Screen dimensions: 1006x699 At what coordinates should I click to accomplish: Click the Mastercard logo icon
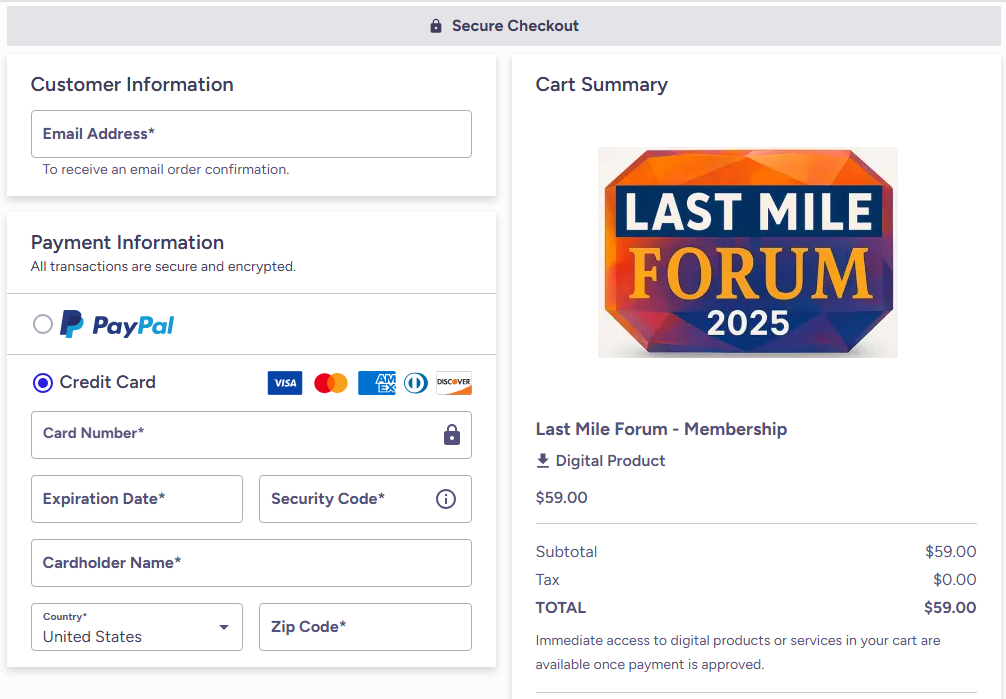331,383
